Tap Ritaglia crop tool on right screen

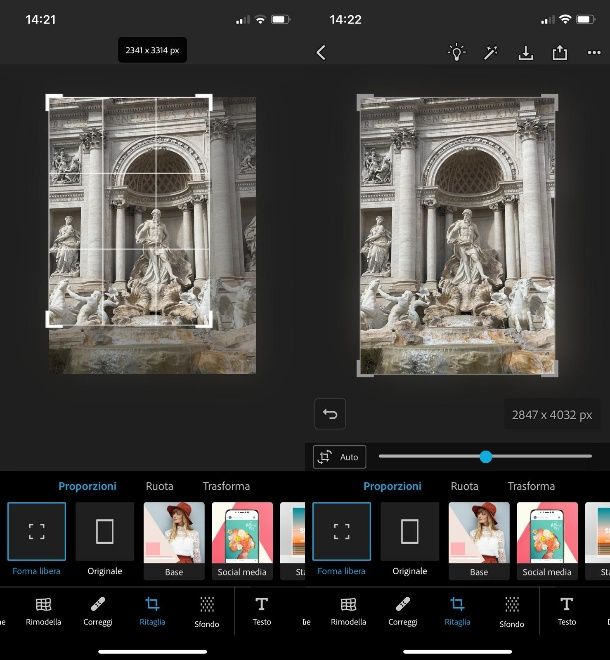click(x=457, y=612)
